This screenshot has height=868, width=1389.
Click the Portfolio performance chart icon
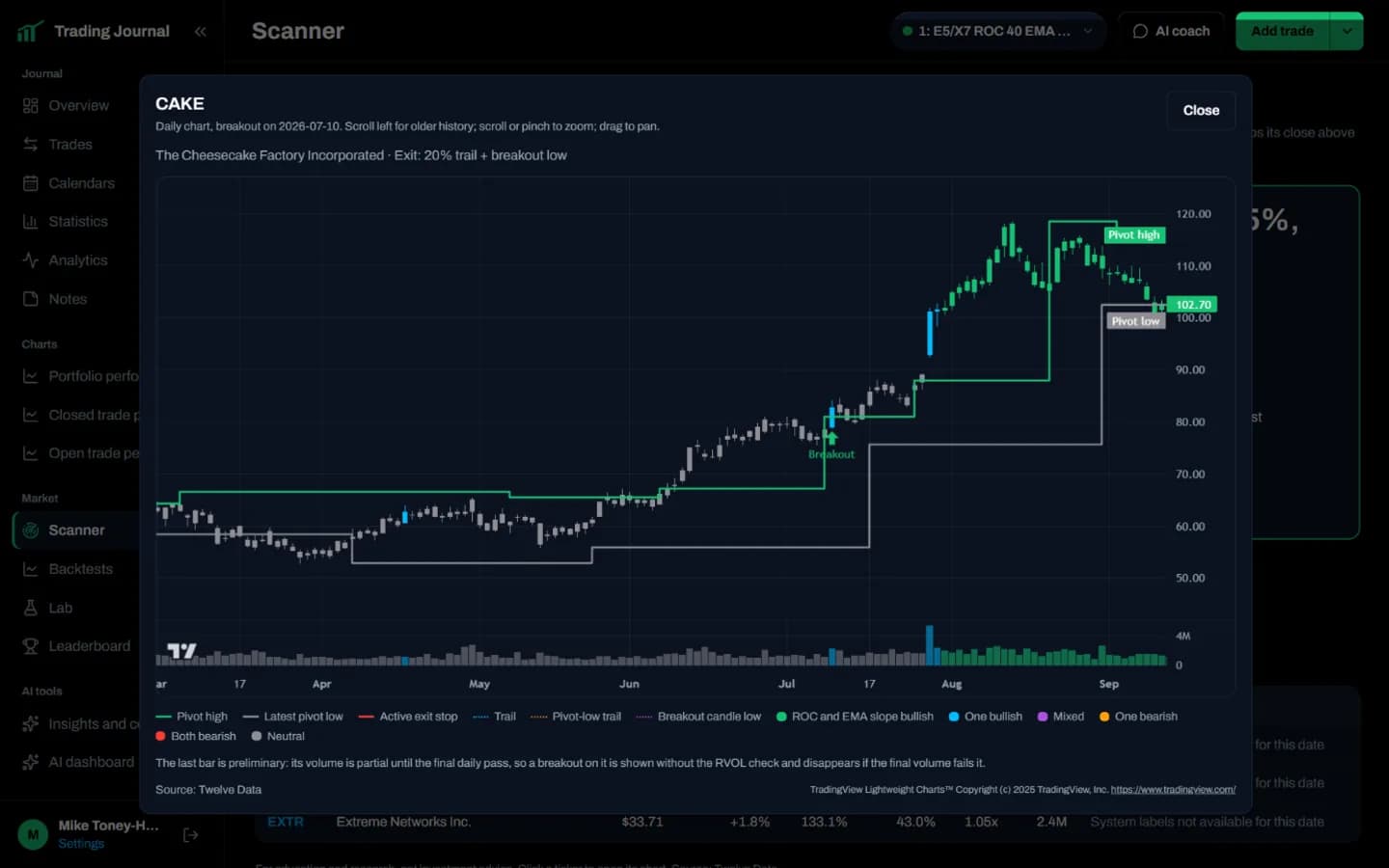pyautogui.click(x=31, y=376)
